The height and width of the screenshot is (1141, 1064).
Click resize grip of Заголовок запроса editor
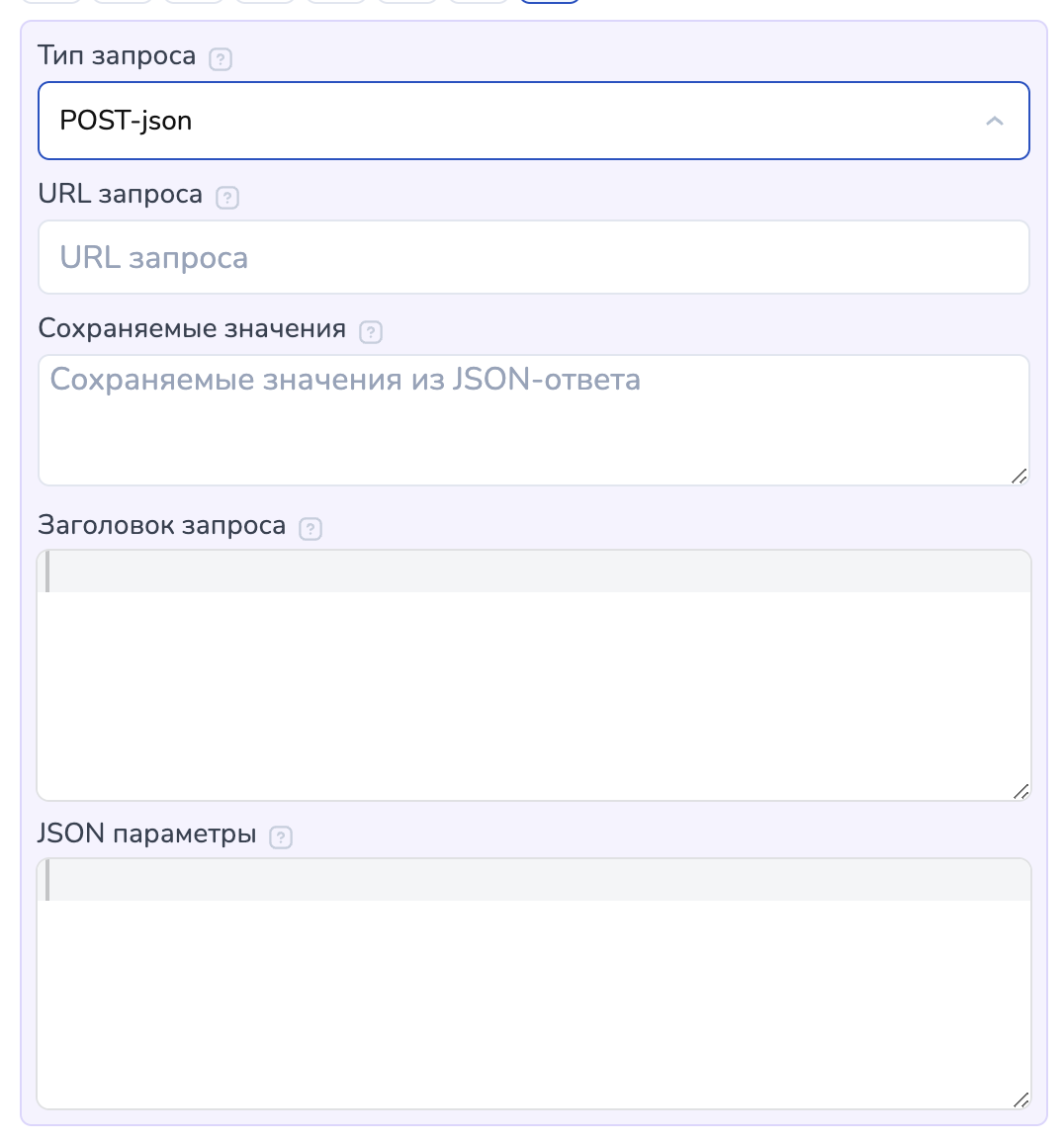click(x=1021, y=791)
